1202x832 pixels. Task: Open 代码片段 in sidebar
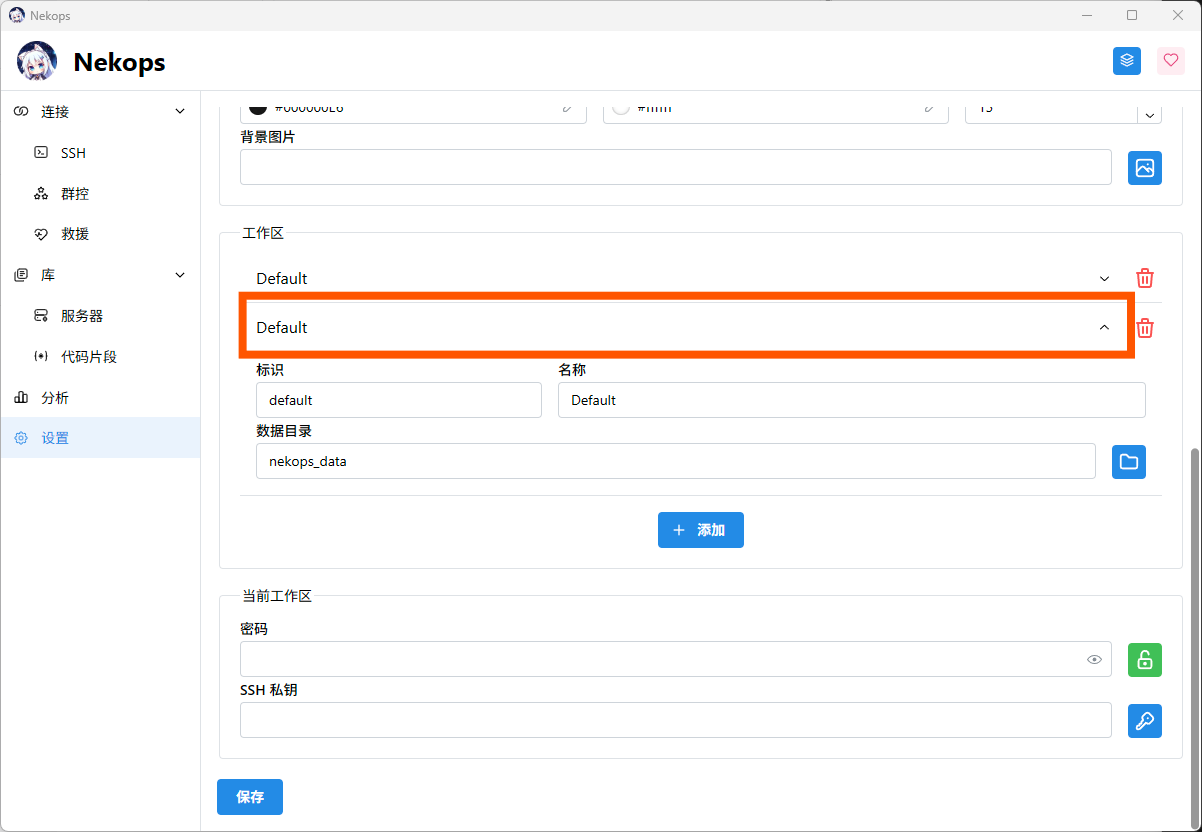pyautogui.click(x=88, y=357)
